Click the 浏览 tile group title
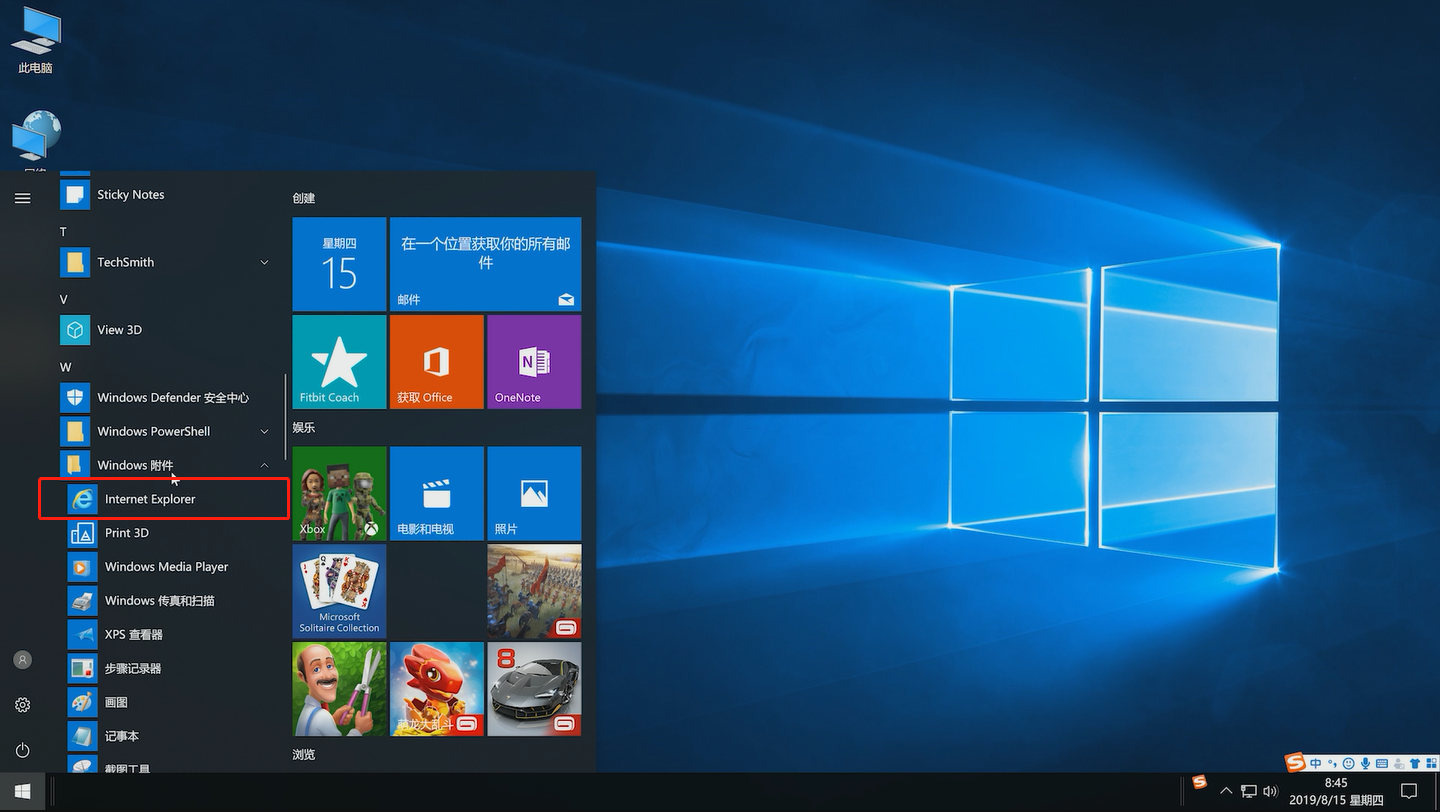The width and height of the screenshot is (1440, 812). [304, 755]
